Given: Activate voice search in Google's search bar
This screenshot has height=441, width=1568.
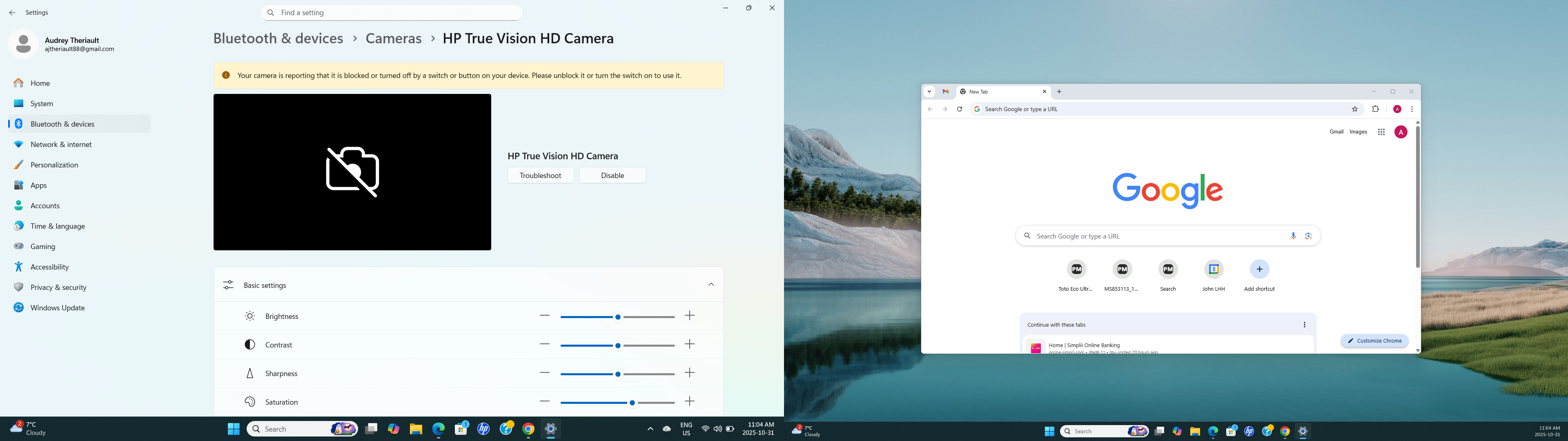Looking at the screenshot, I should tap(1293, 236).
